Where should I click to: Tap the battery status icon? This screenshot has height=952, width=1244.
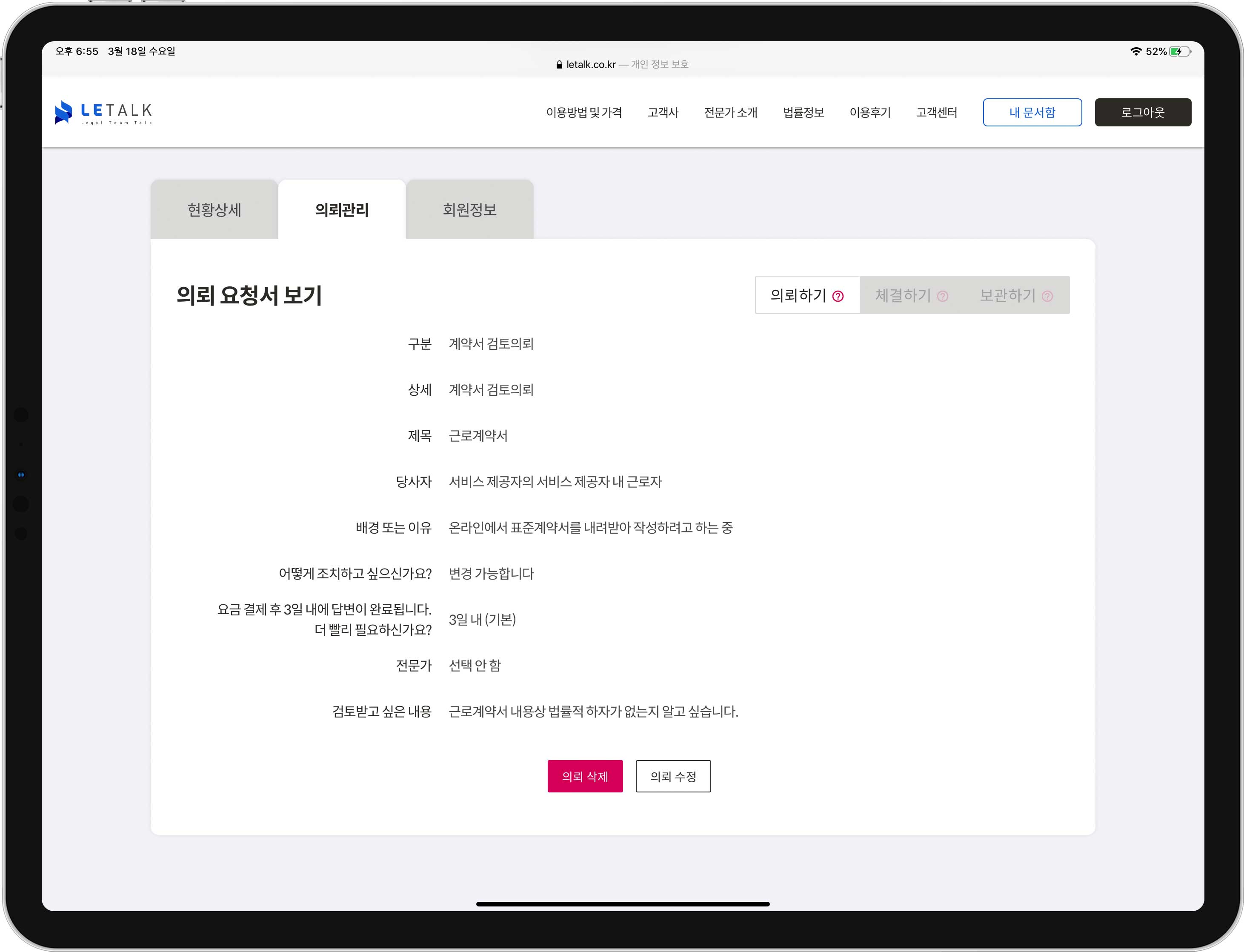[1179, 51]
